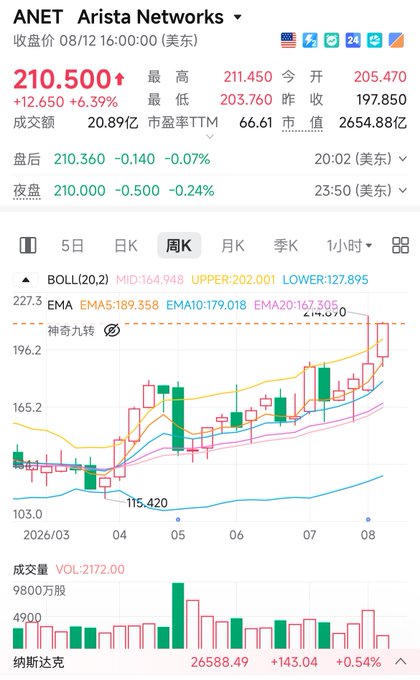The width and height of the screenshot is (420, 680).
Task: Tap the UPPER:202.001 Bollinger value
Action: 233,280
